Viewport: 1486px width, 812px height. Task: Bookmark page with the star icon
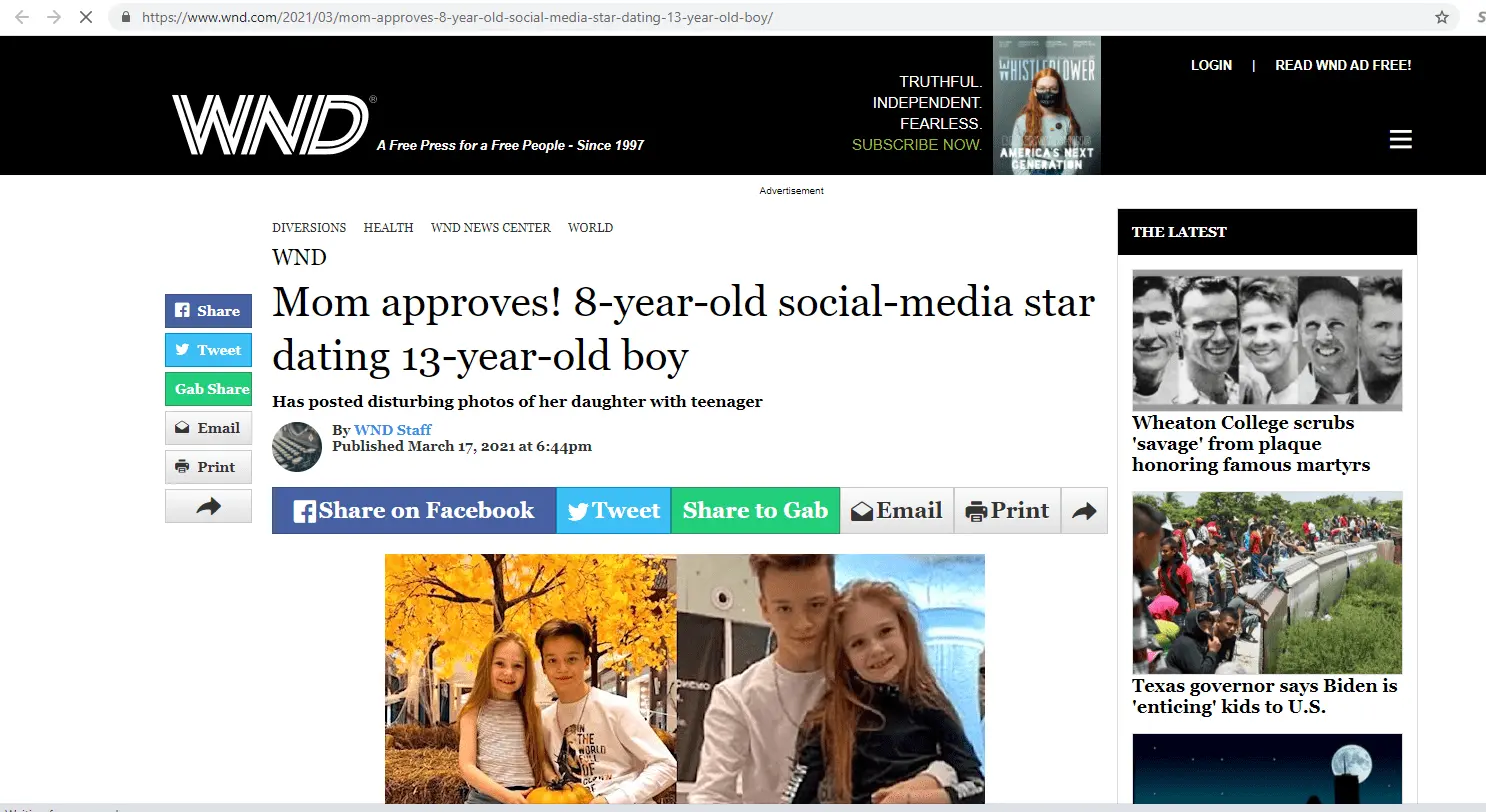[x=1441, y=17]
